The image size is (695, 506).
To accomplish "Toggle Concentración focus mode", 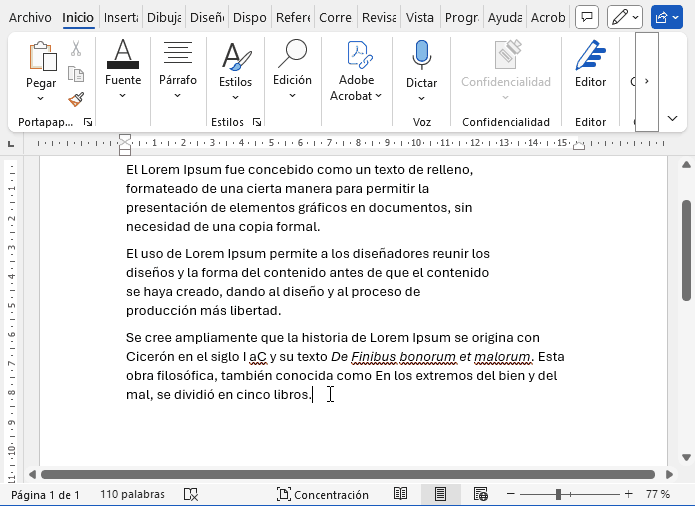I will click(323, 494).
